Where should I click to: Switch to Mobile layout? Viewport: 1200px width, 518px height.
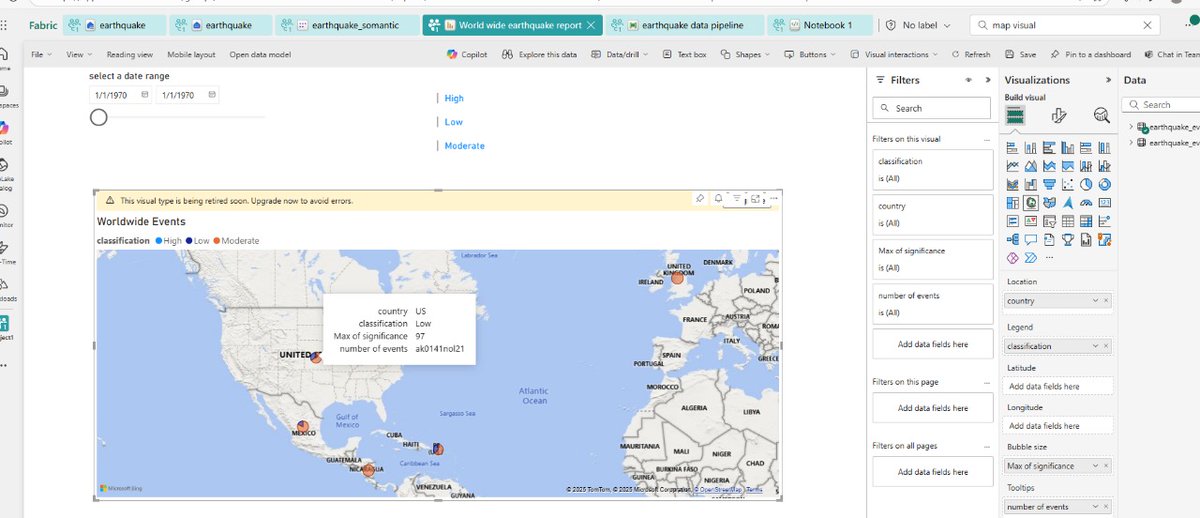[x=191, y=55]
